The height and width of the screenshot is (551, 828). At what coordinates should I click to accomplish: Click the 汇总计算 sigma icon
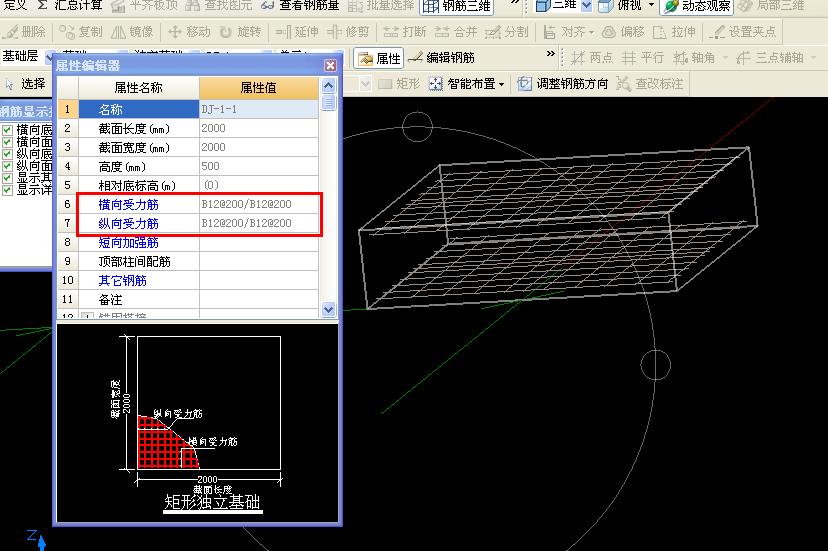click(43, 5)
